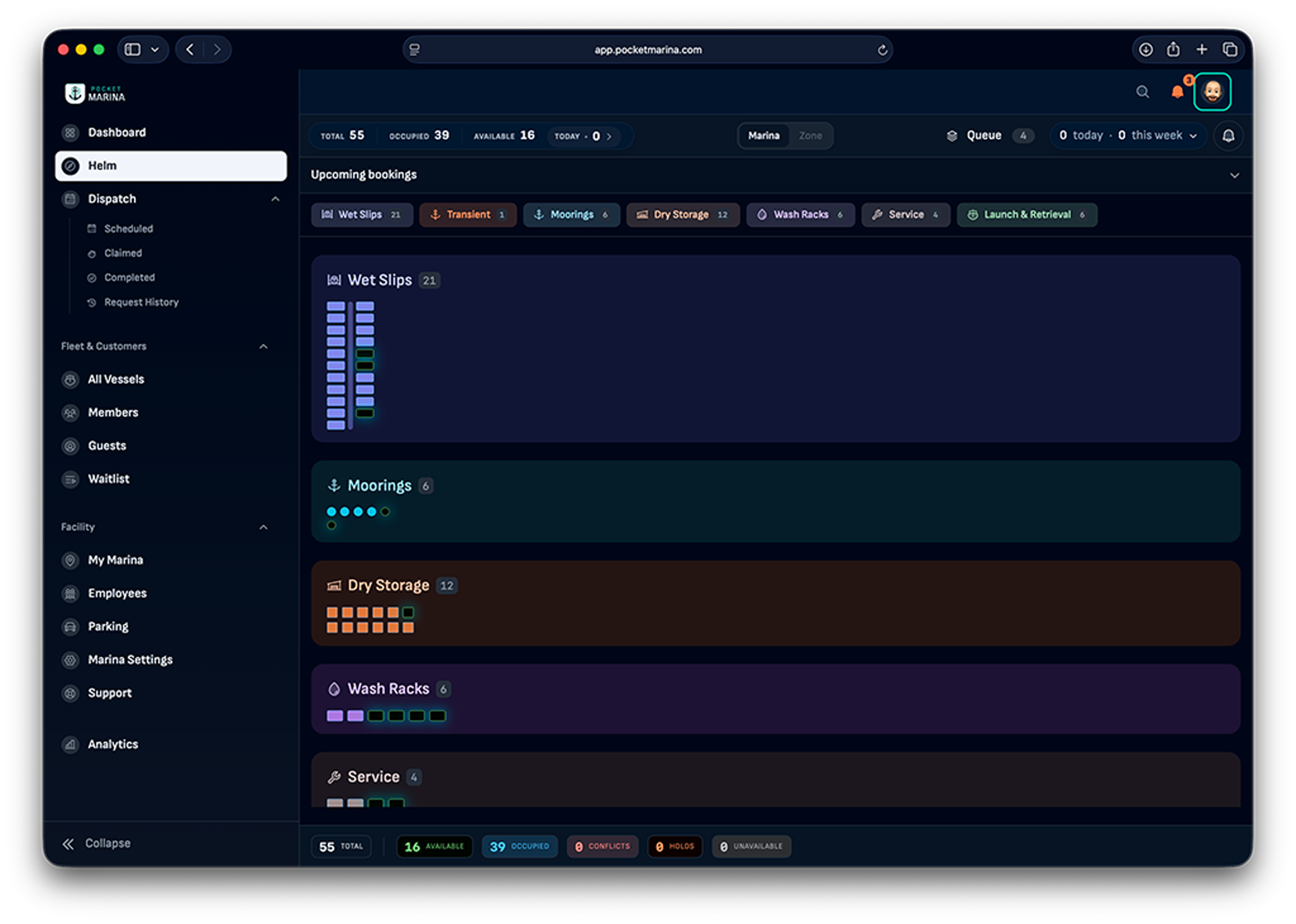Click the Waitlist icon
This screenshot has height=924, width=1296.
tap(70, 479)
